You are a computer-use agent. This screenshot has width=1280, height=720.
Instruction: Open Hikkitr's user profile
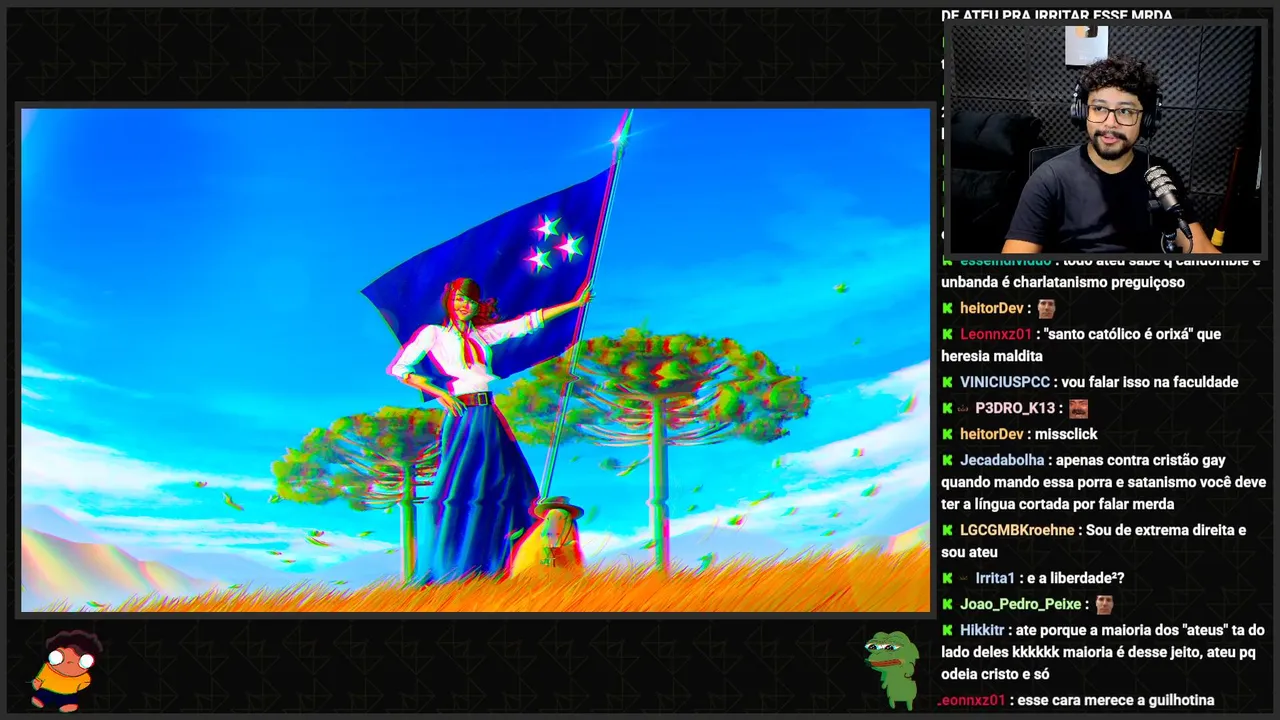tap(982, 630)
